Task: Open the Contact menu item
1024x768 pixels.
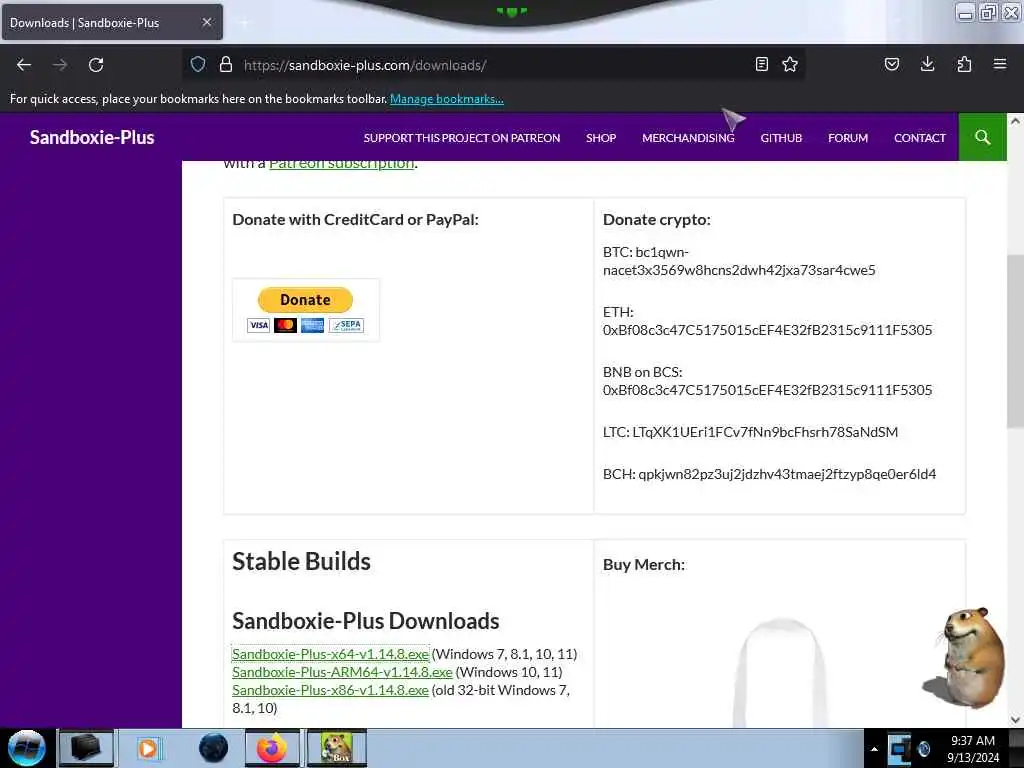Action: [x=920, y=138]
